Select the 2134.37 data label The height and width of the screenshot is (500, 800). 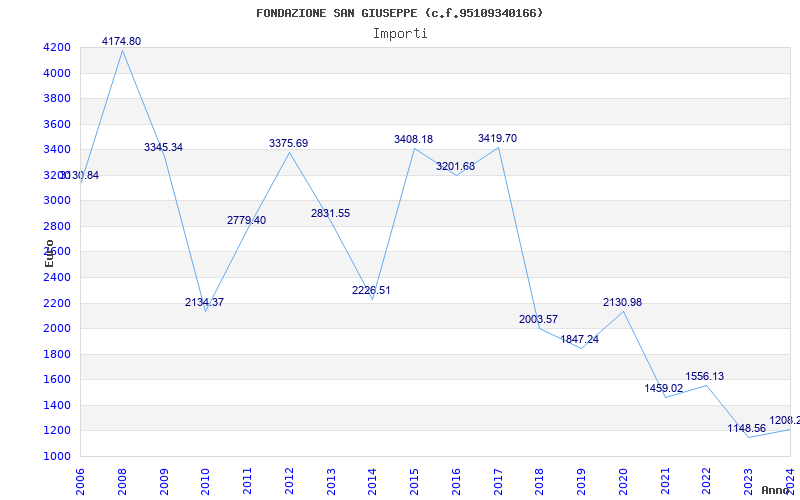click(x=205, y=303)
